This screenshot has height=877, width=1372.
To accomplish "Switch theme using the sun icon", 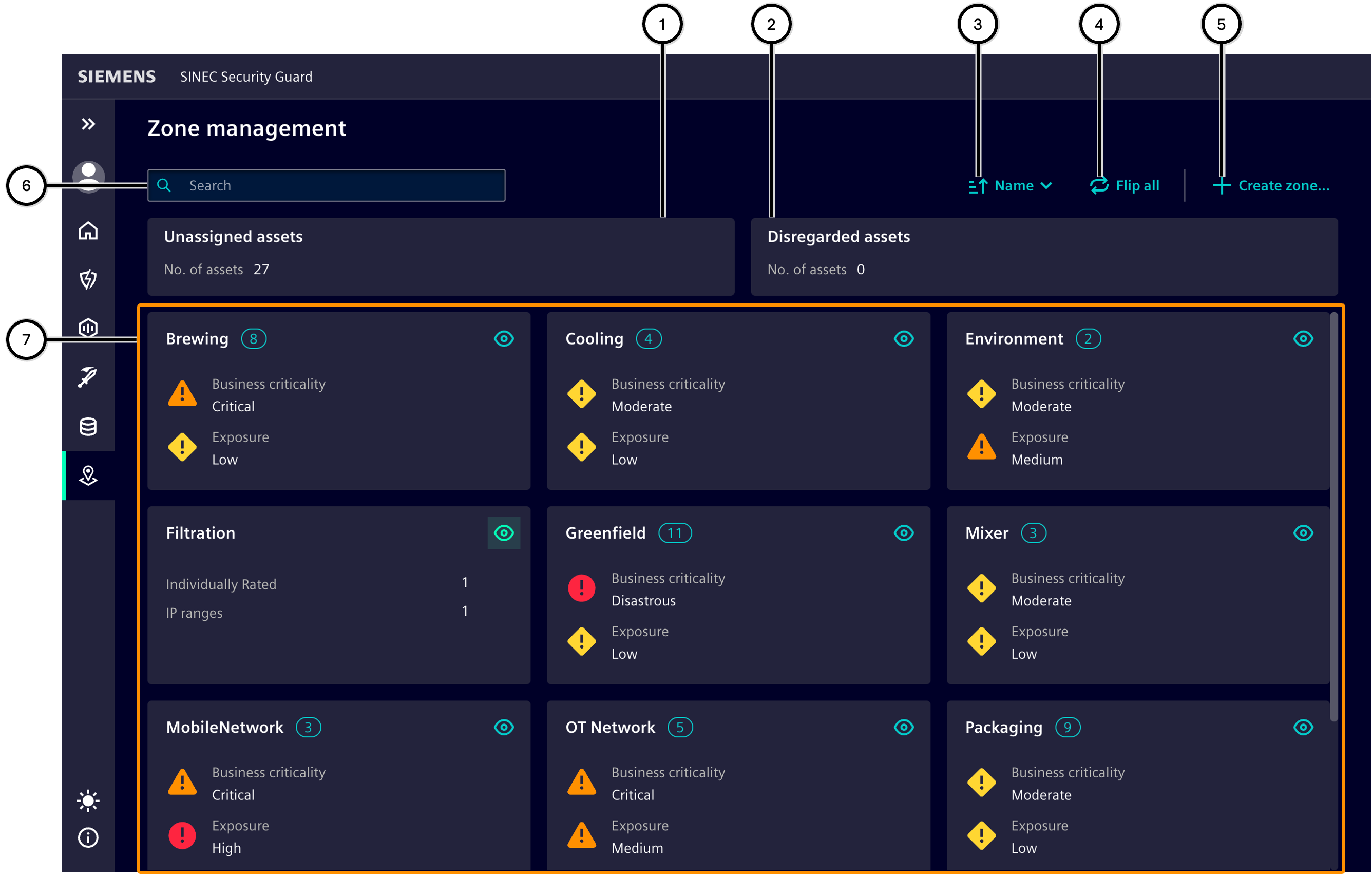I will [x=88, y=800].
